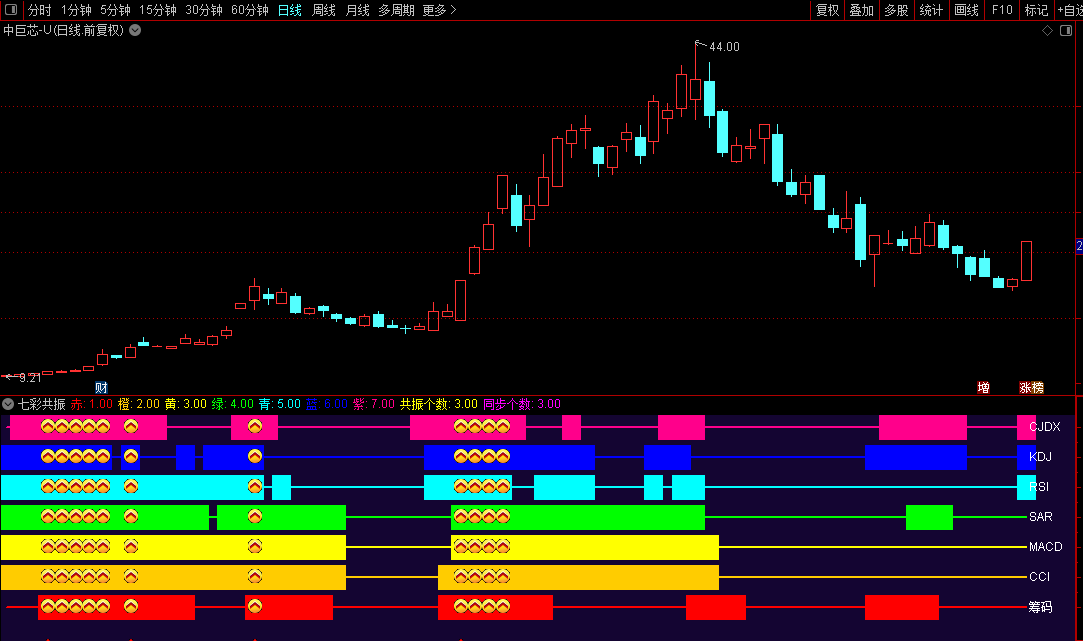
Task: Click the SAR row label
Action: pyautogui.click(x=1041, y=517)
